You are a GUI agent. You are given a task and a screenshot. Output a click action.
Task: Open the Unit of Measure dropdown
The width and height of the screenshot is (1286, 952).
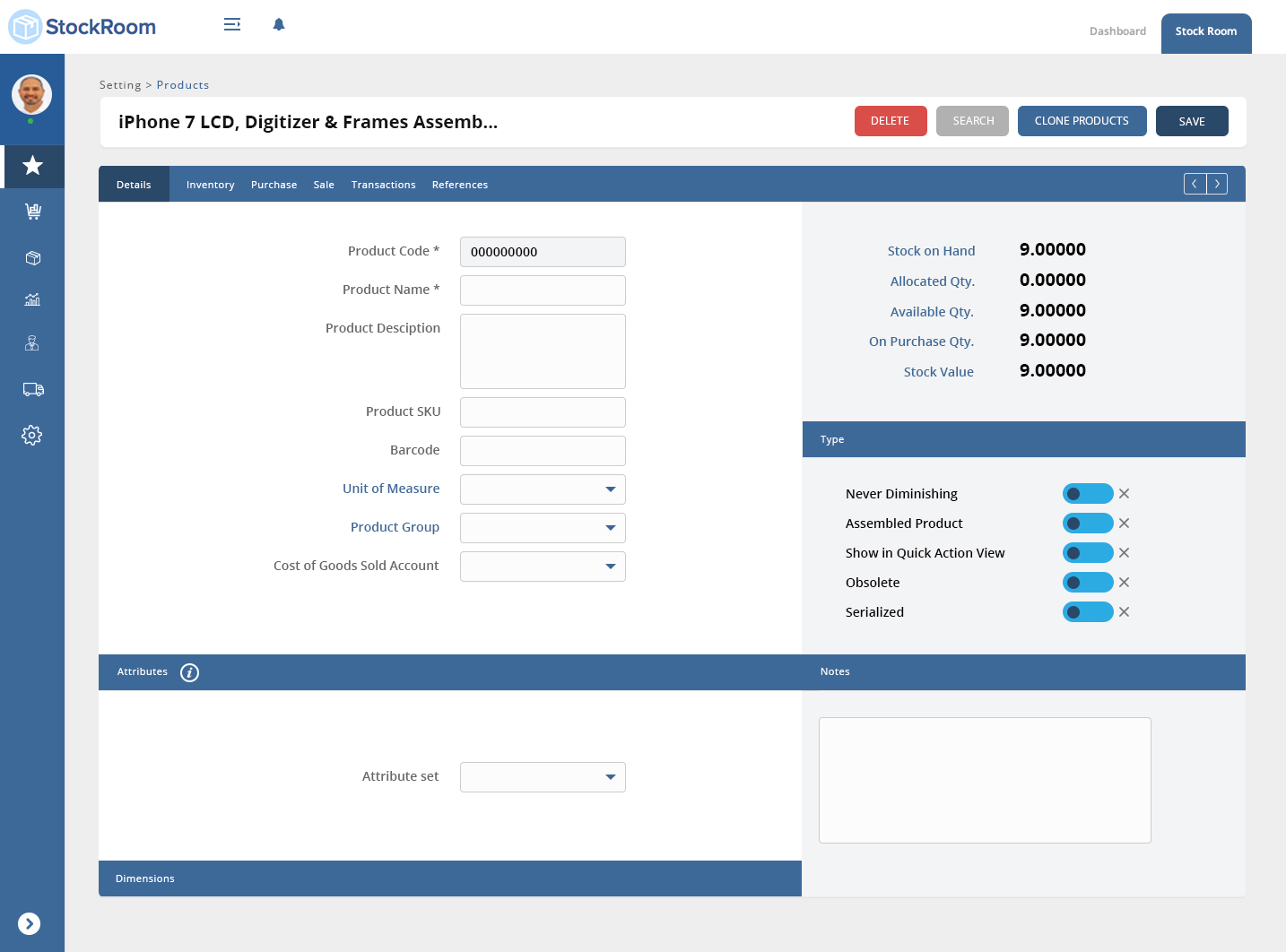pyautogui.click(x=543, y=489)
